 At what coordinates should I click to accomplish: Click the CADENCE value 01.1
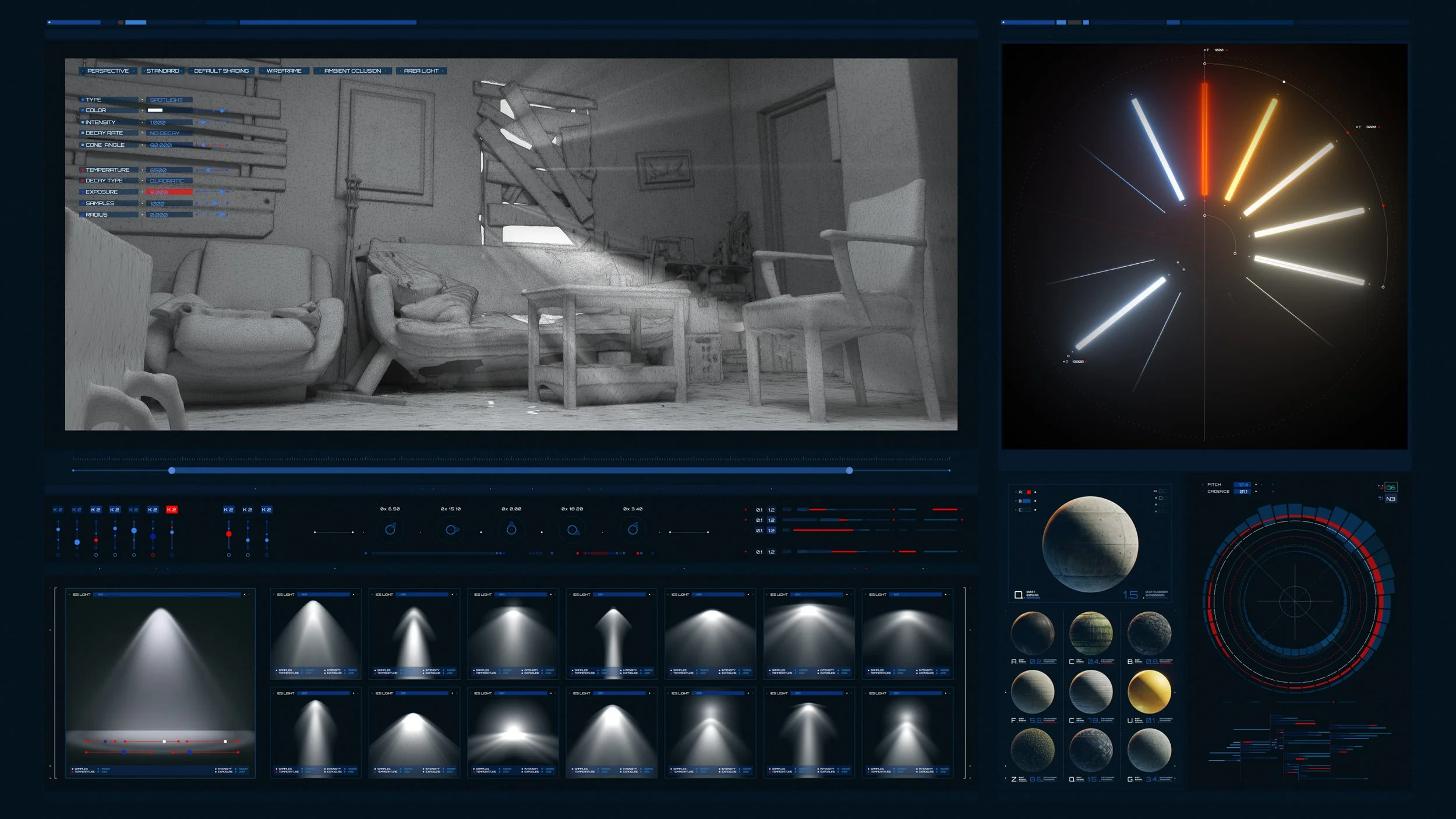click(1243, 492)
